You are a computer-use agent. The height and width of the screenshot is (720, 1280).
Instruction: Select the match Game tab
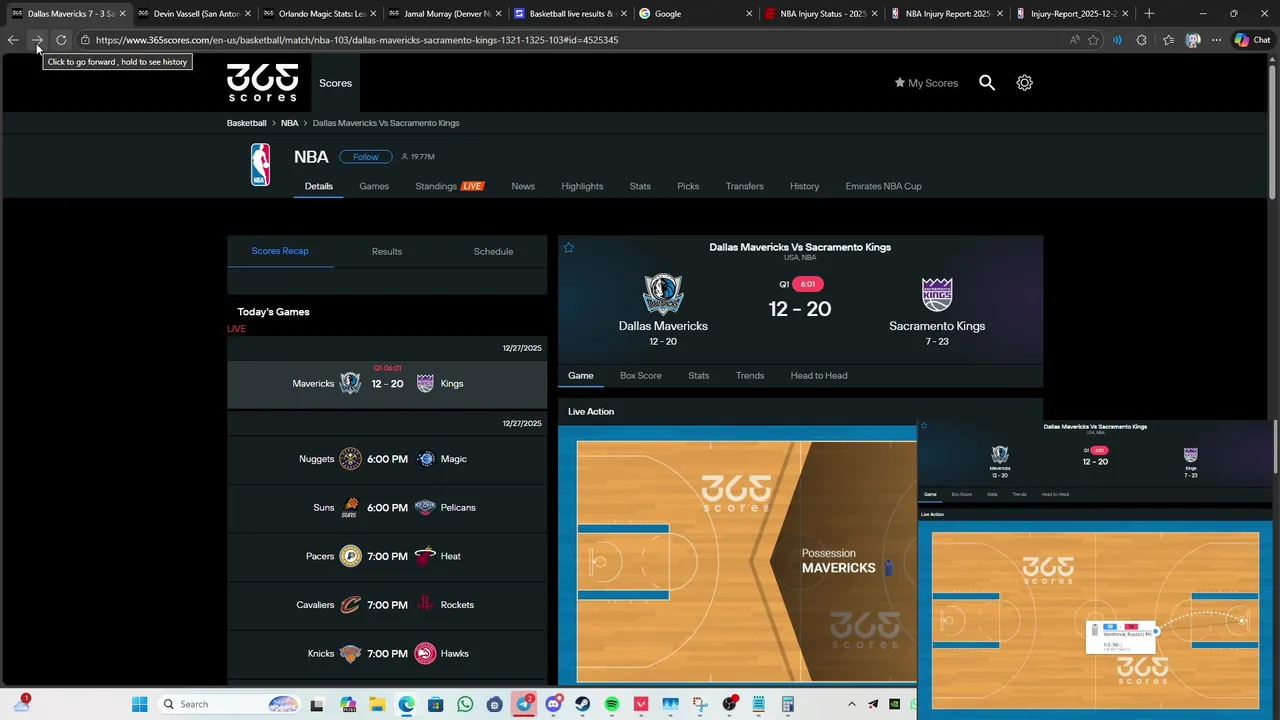tap(581, 376)
